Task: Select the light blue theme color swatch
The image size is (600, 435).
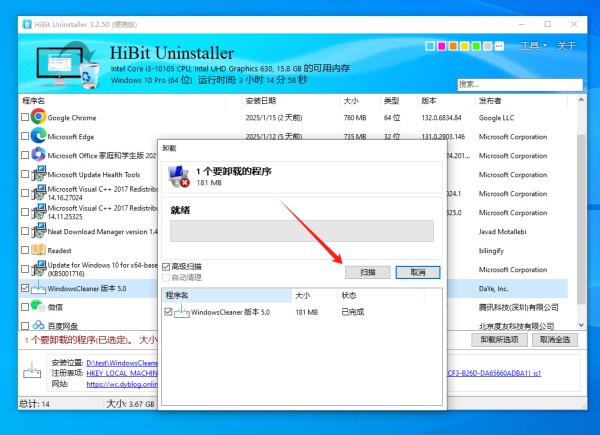Action: 430,46
